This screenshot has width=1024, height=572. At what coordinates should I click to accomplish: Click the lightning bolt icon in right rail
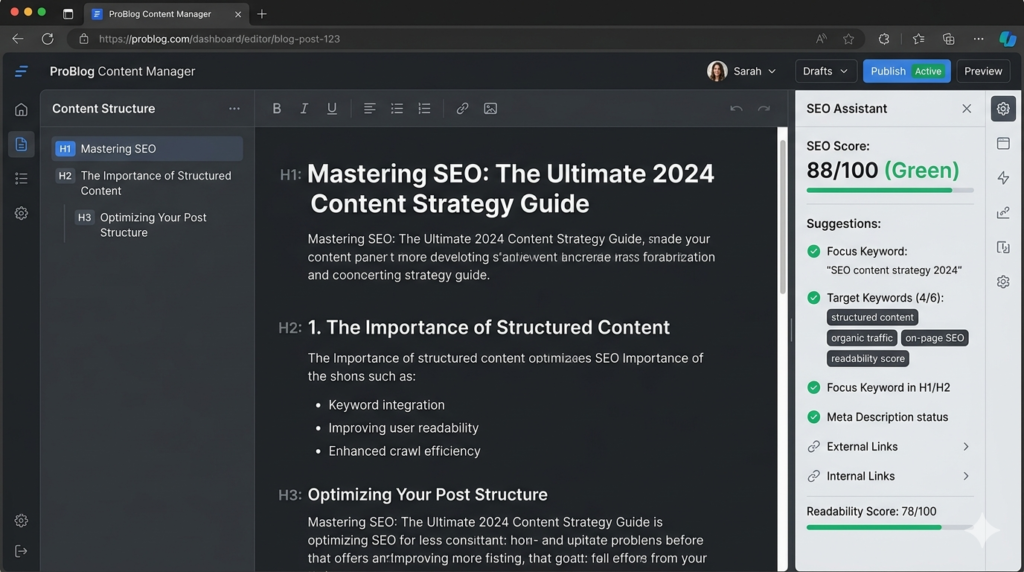[x=1003, y=178]
